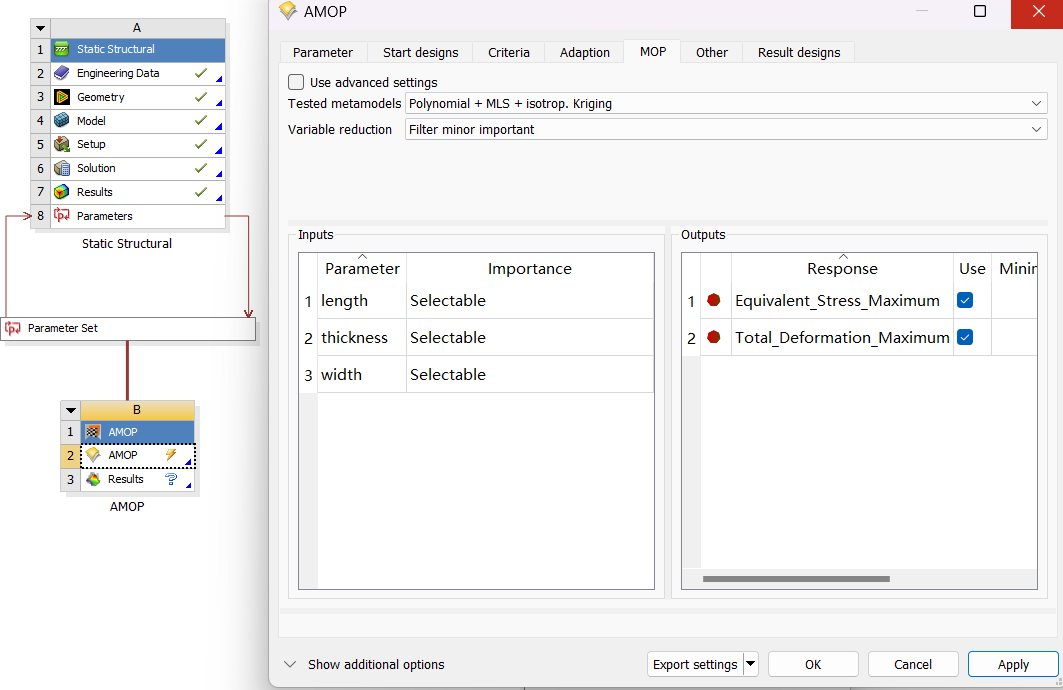This screenshot has height=690, width=1063.
Task: Click the red marker beside Equivalent_Stress_Maximum
Action: [x=713, y=300]
